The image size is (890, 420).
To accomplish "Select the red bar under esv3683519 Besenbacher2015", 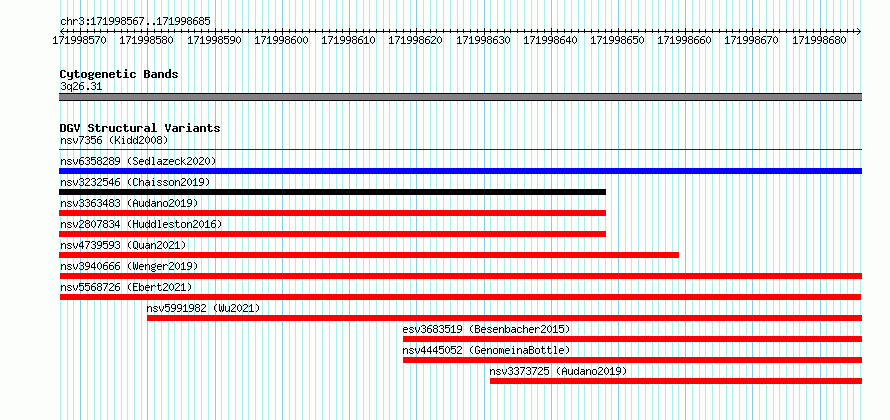I will [x=632, y=339].
